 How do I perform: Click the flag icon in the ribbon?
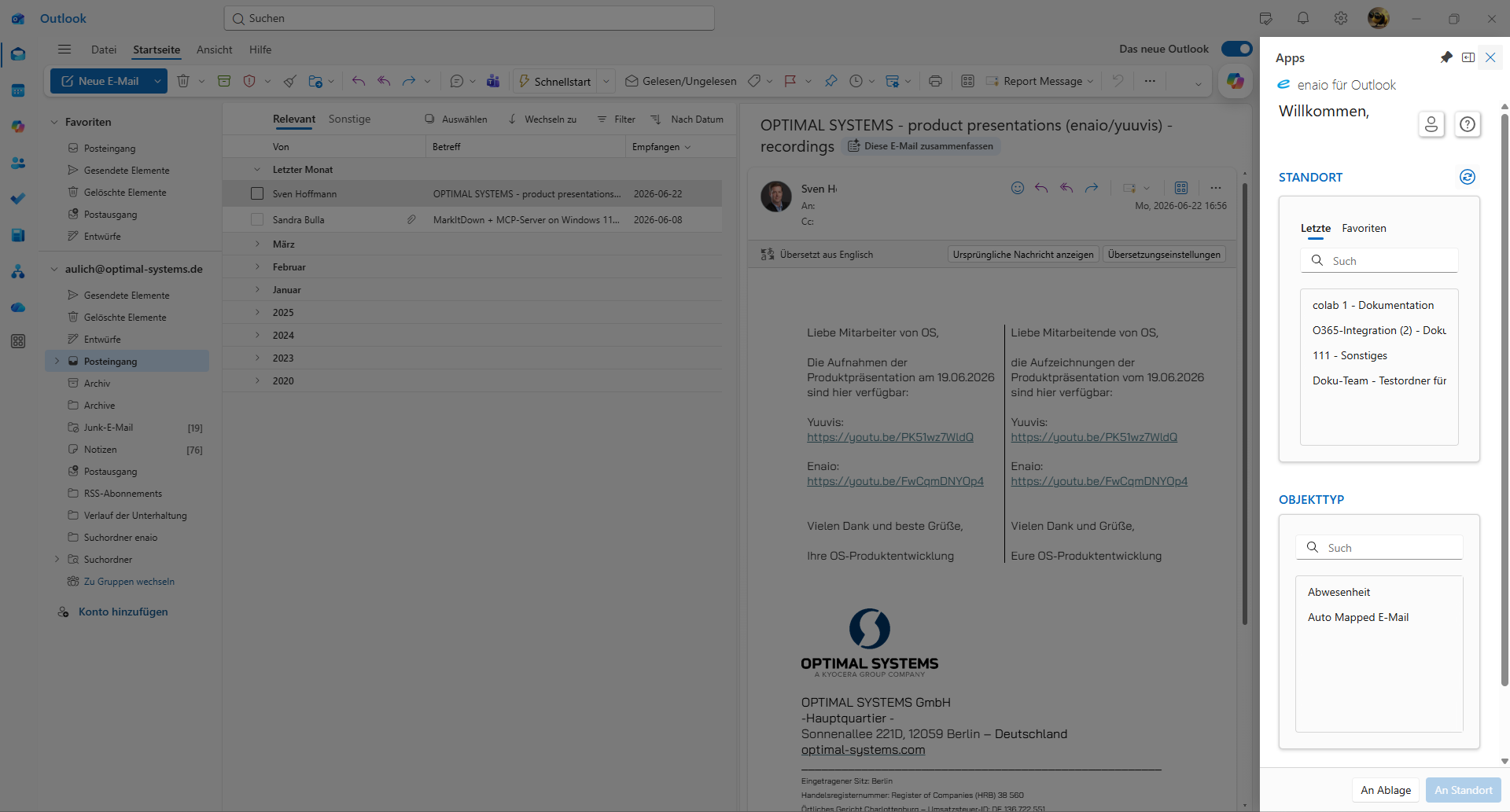(x=790, y=81)
